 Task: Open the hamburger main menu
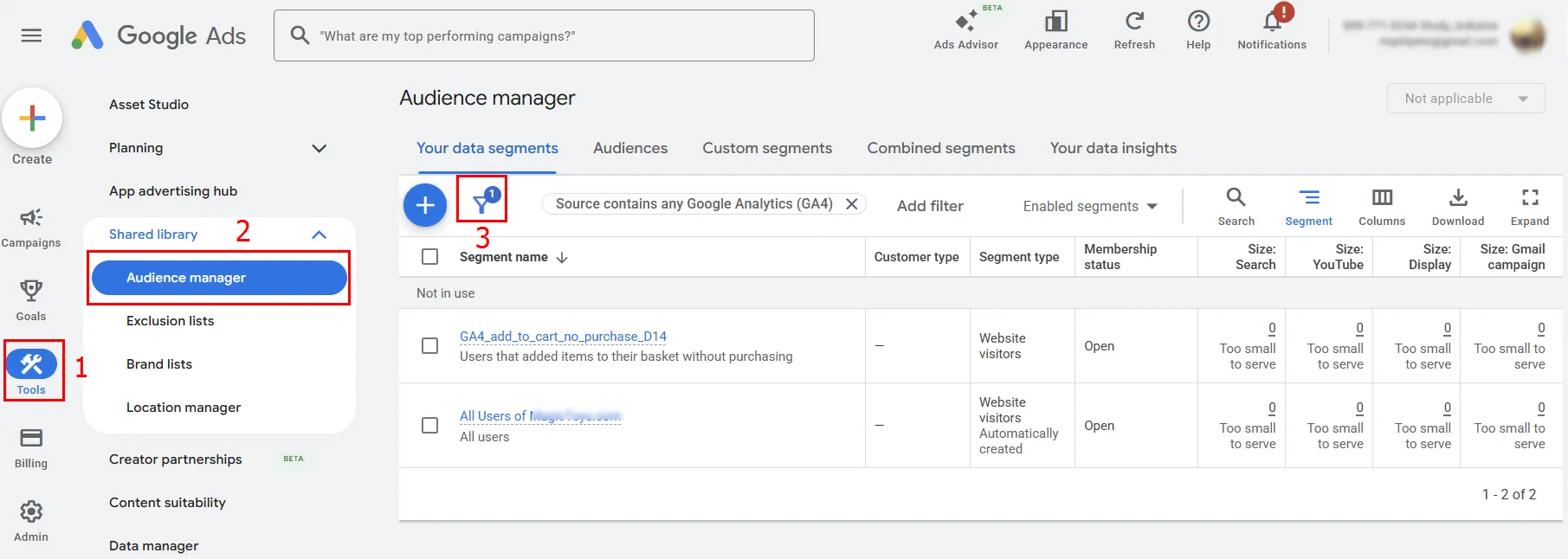click(31, 35)
